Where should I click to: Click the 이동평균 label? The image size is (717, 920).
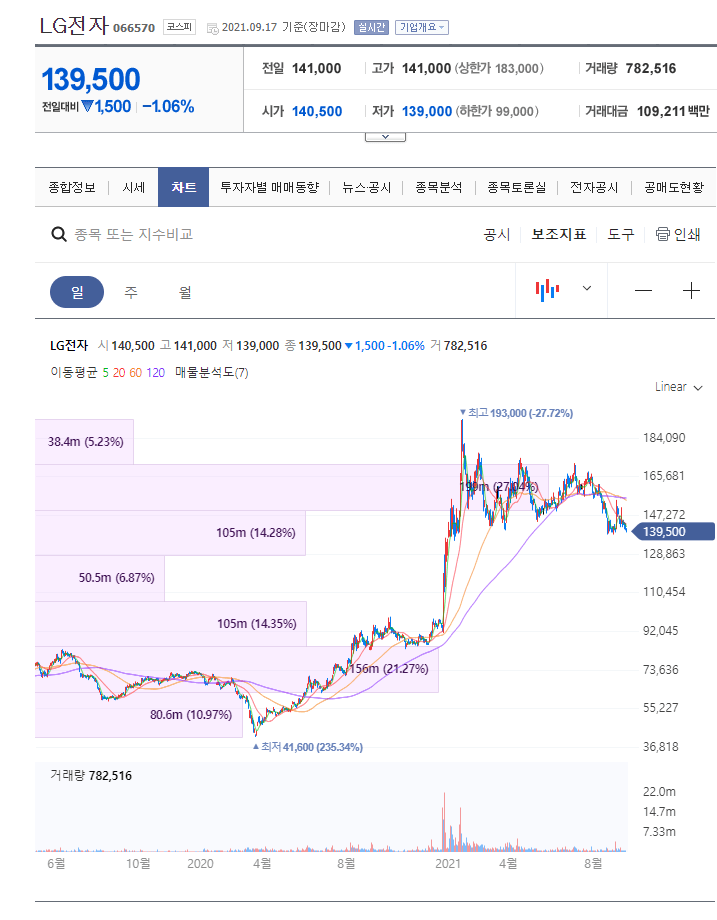pos(74,373)
